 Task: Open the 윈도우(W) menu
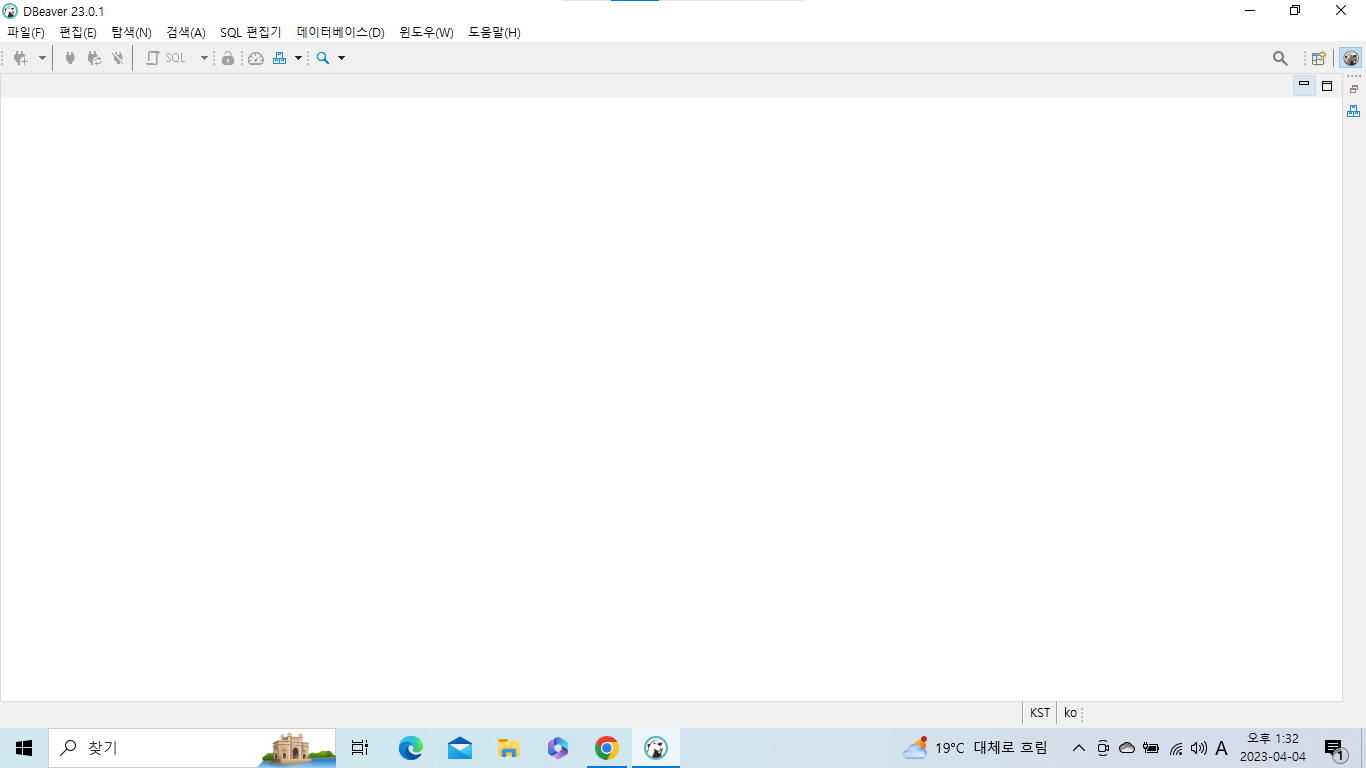coord(427,32)
